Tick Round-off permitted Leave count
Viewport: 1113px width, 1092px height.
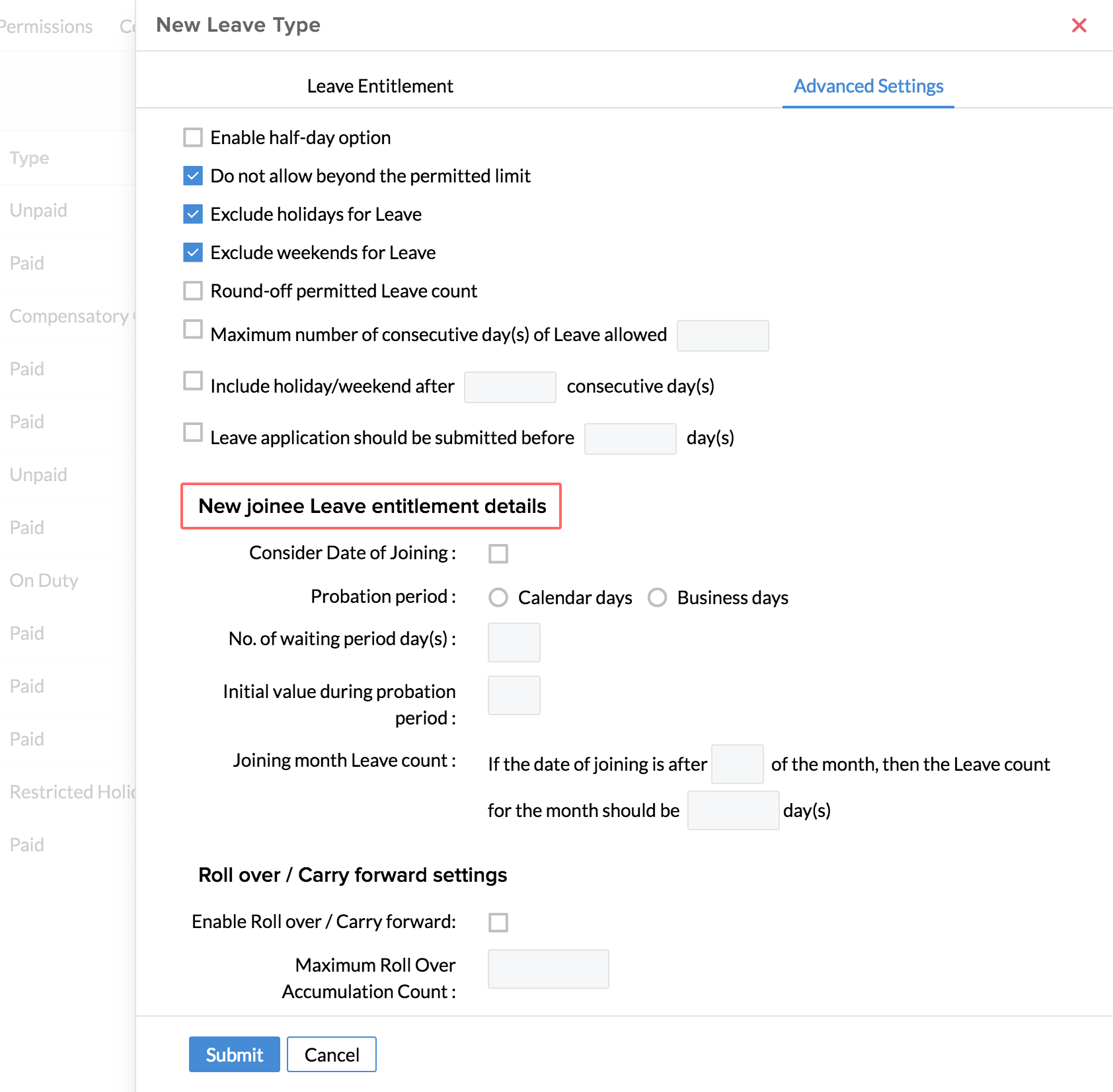pyautogui.click(x=193, y=291)
